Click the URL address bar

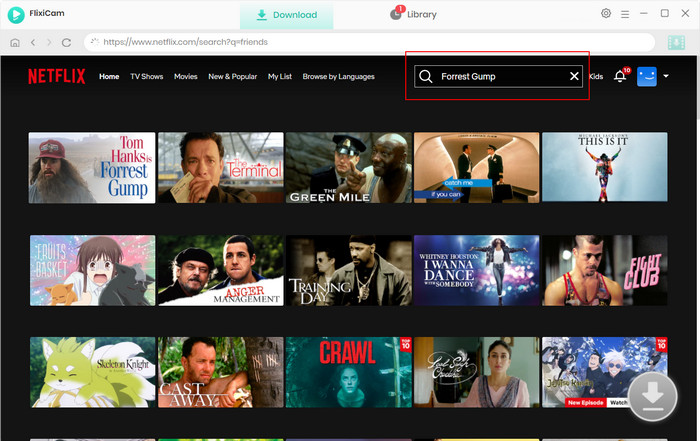(369, 42)
